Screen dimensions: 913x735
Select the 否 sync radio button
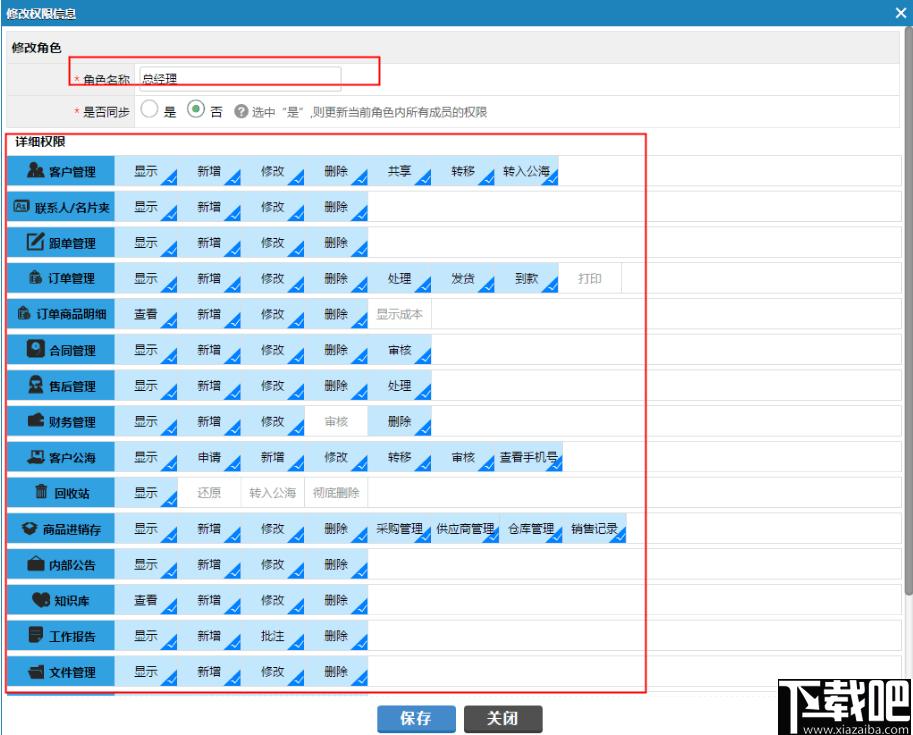tap(196, 109)
